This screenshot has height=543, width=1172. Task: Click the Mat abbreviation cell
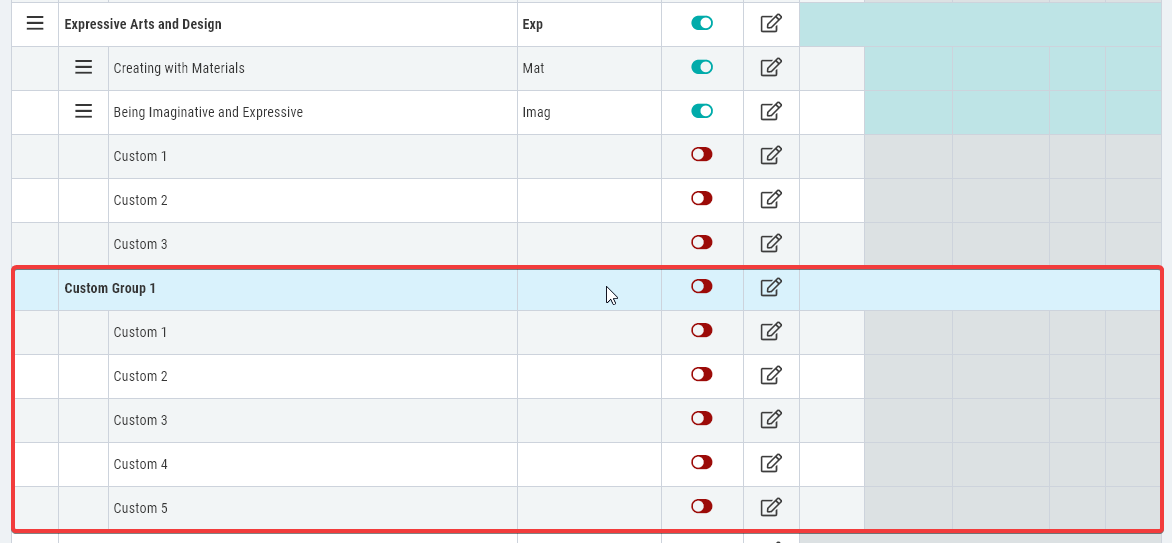(x=589, y=68)
